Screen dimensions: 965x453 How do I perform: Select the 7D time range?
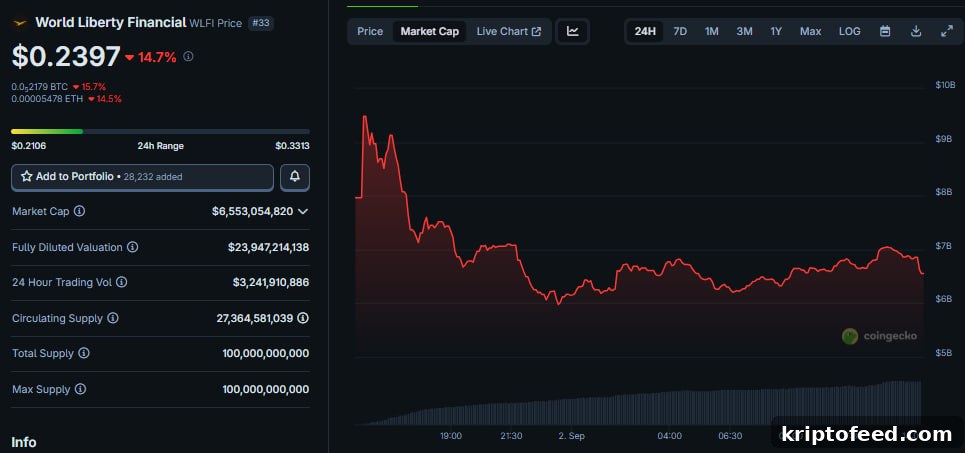[x=680, y=31]
